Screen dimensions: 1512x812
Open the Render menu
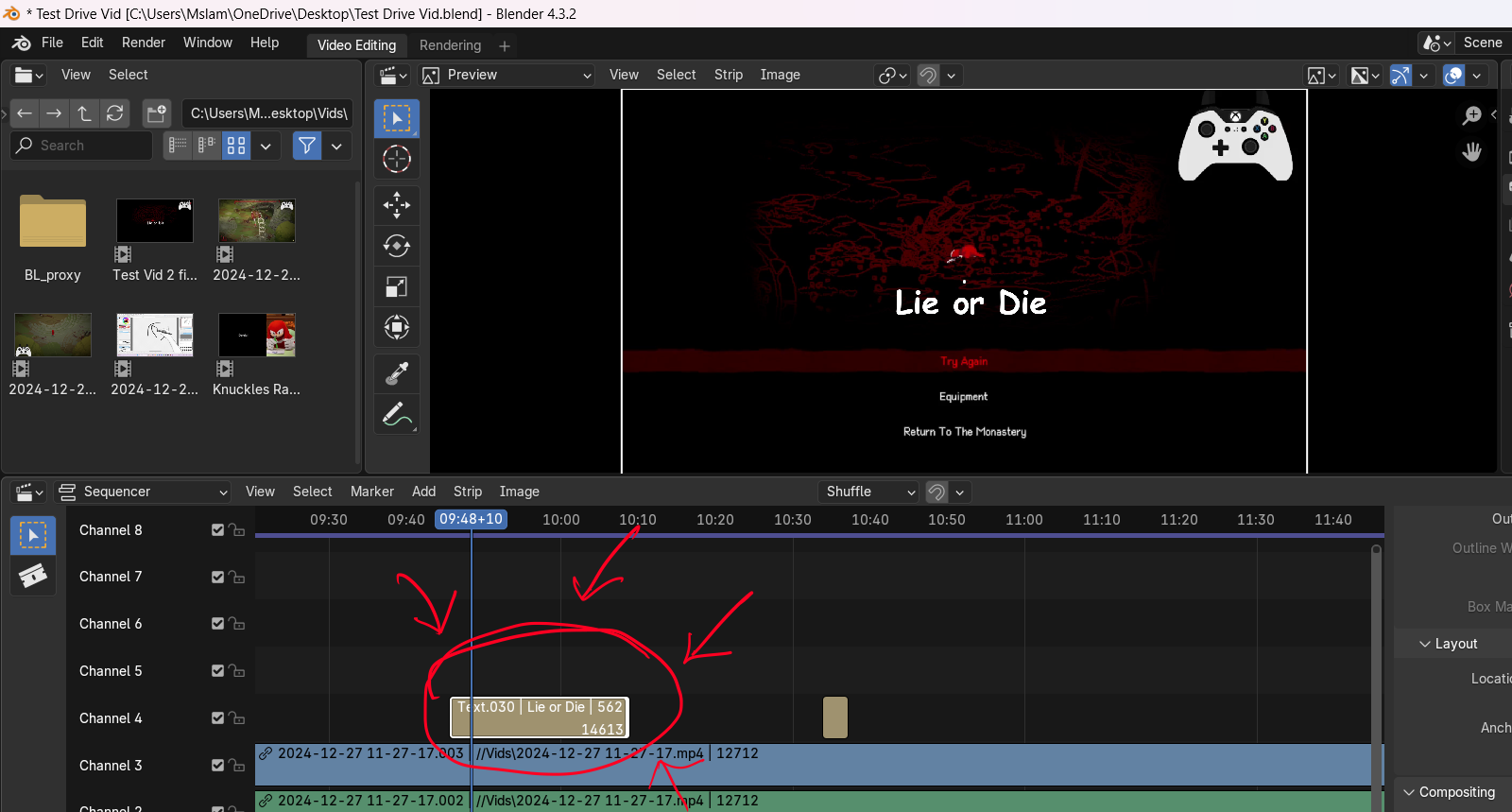point(144,43)
